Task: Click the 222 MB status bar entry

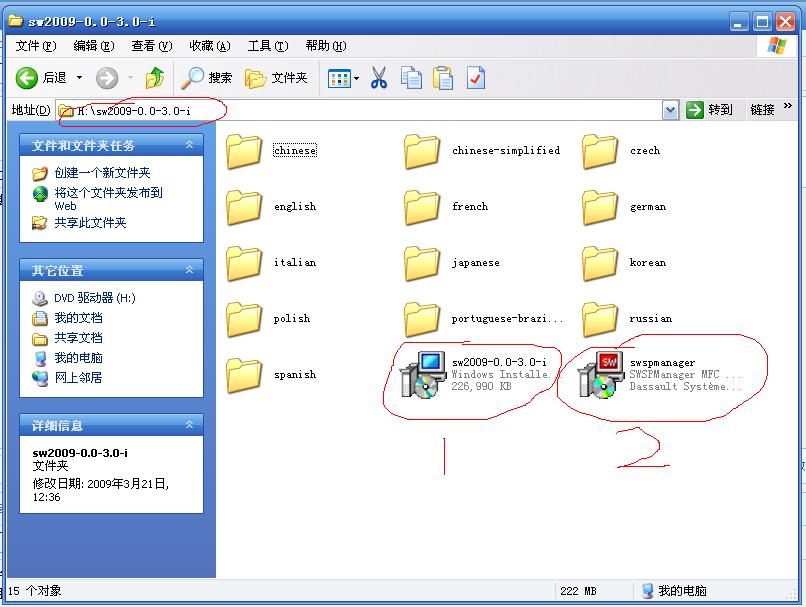Action: [578, 591]
